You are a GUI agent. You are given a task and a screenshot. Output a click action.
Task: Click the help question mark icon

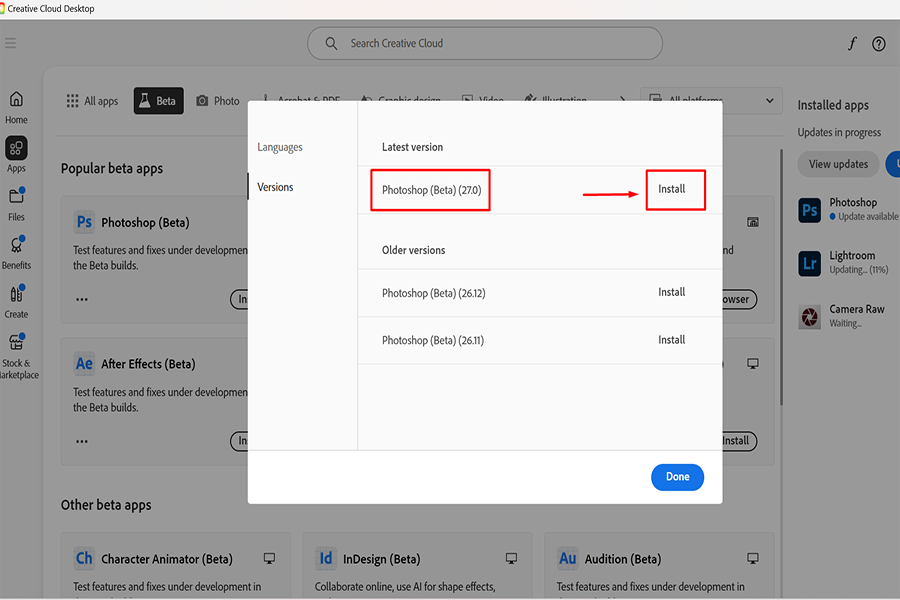coord(878,44)
